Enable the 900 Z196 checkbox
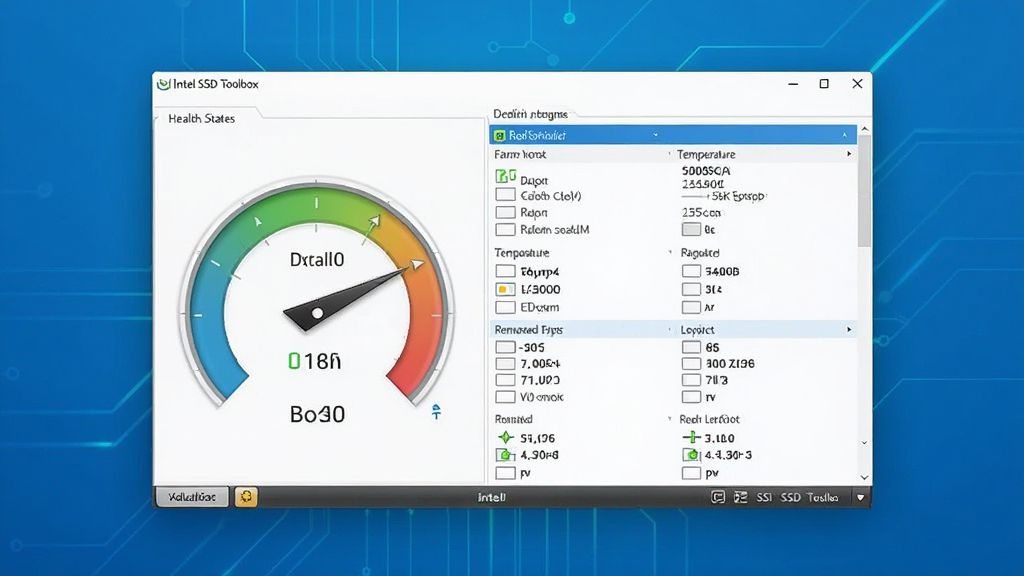This screenshot has height=576, width=1024. (x=691, y=364)
